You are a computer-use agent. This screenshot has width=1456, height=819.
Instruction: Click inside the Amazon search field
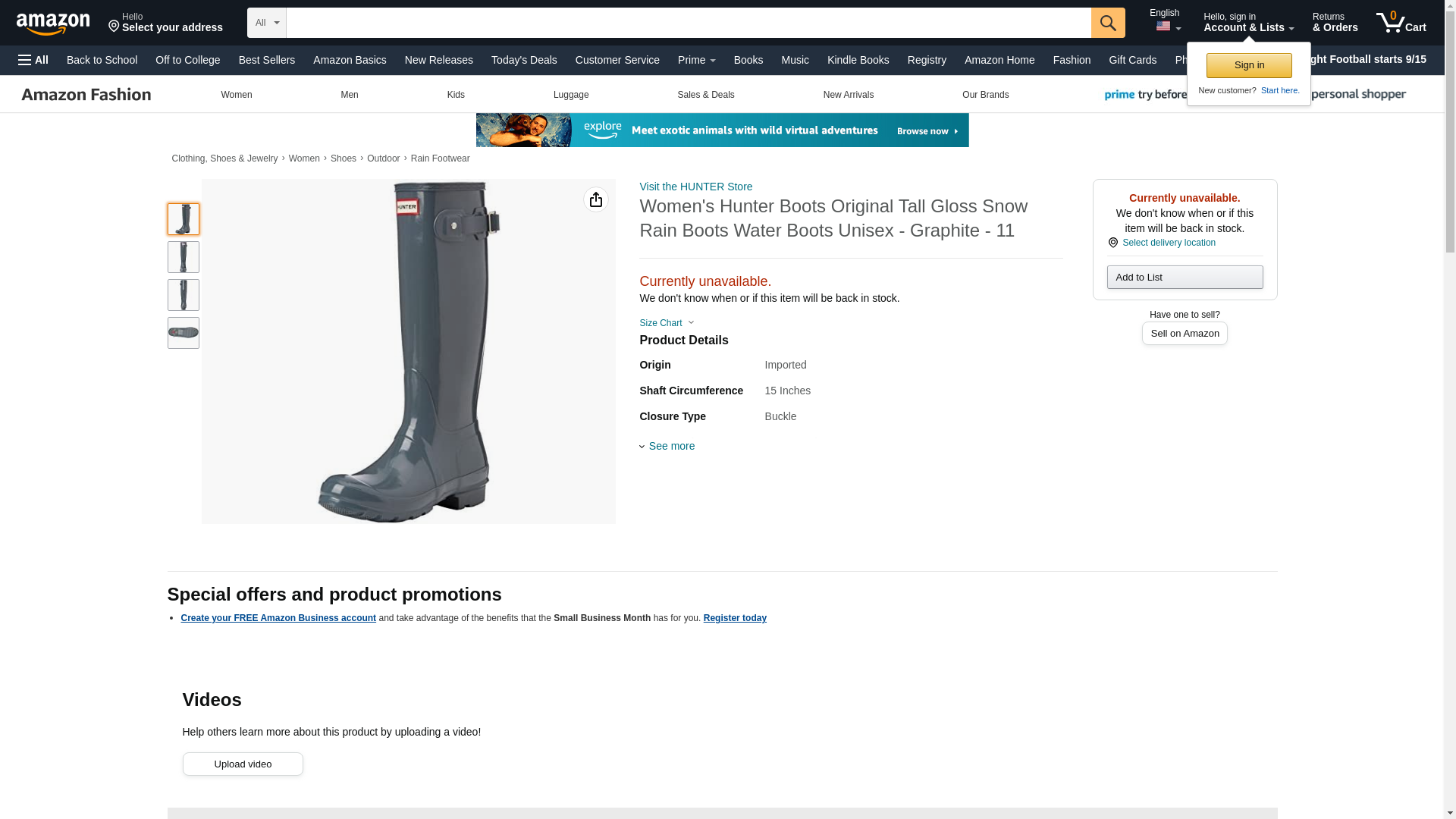click(689, 23)
